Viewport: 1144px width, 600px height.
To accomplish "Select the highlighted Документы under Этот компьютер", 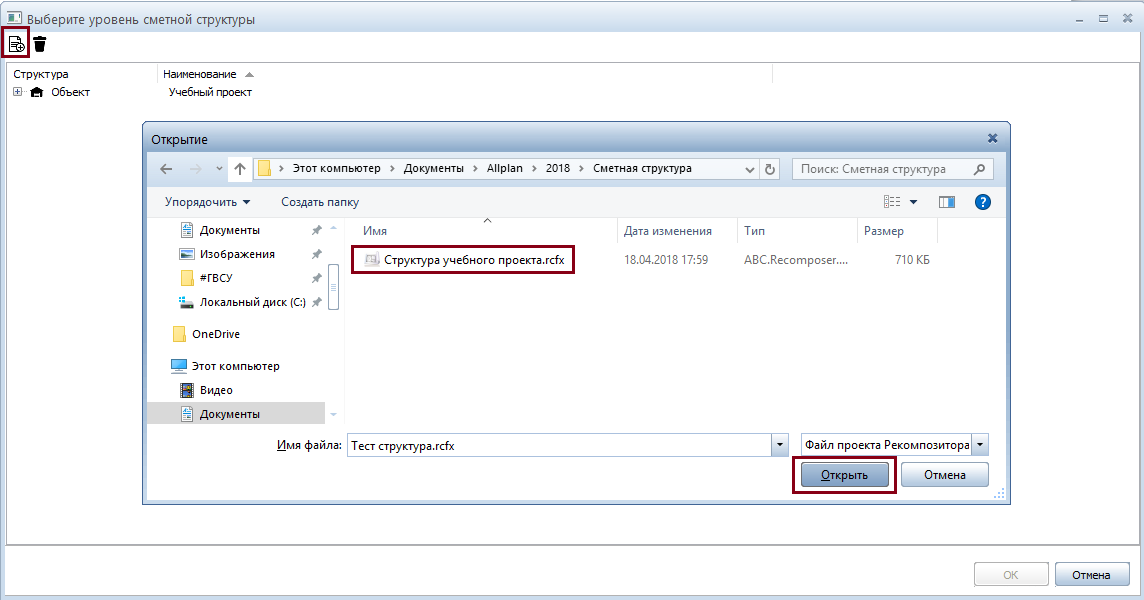I will [236, 414].
